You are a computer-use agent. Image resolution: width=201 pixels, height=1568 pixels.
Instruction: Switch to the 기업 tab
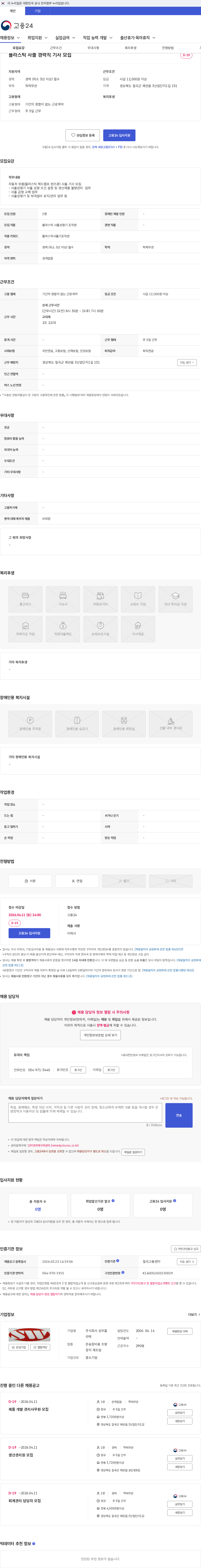pyautogui.click(x=38, y=11)
